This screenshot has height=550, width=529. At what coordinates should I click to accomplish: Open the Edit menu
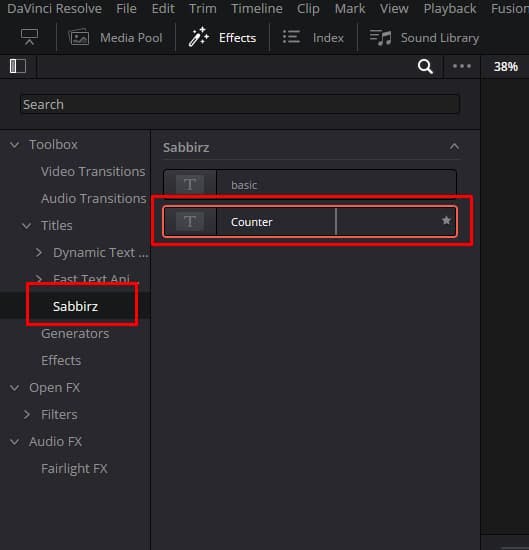coord(163,8)
